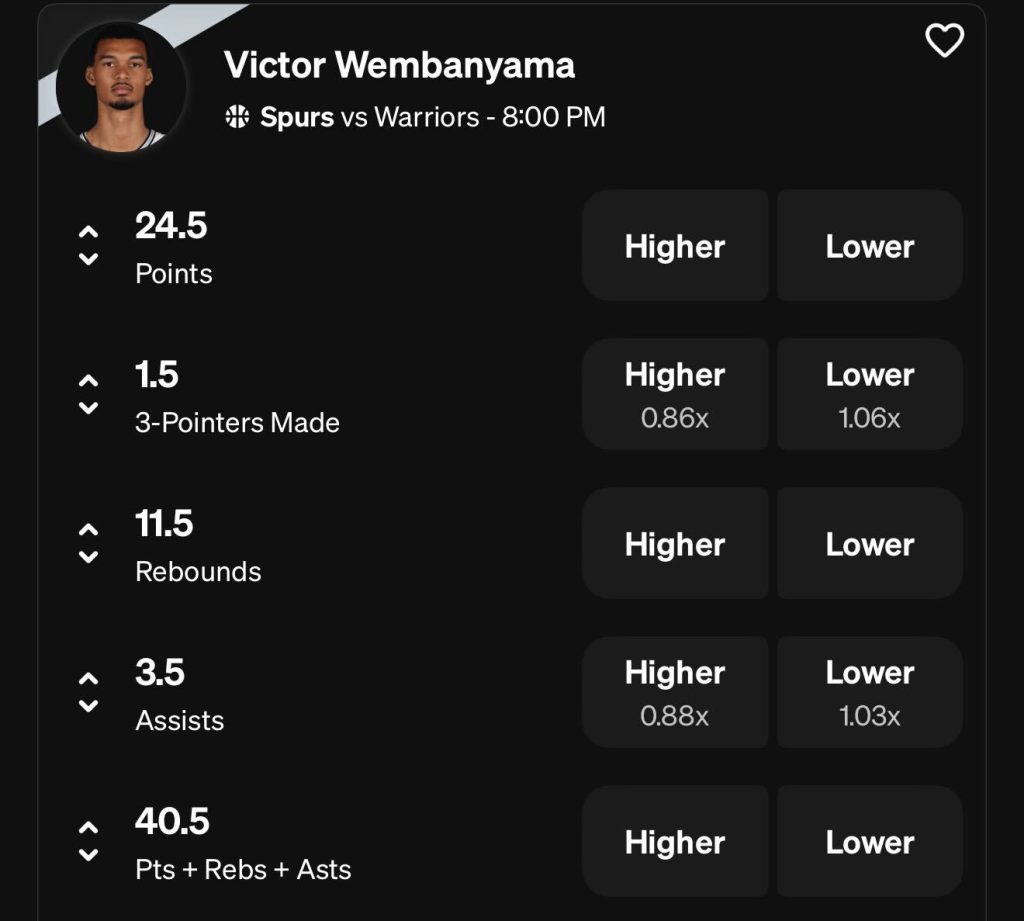This screenshot has height=921, width=1024.
Task: Favorite Victor Wembanyama with heart icon
Action: (x=944, y=41)
